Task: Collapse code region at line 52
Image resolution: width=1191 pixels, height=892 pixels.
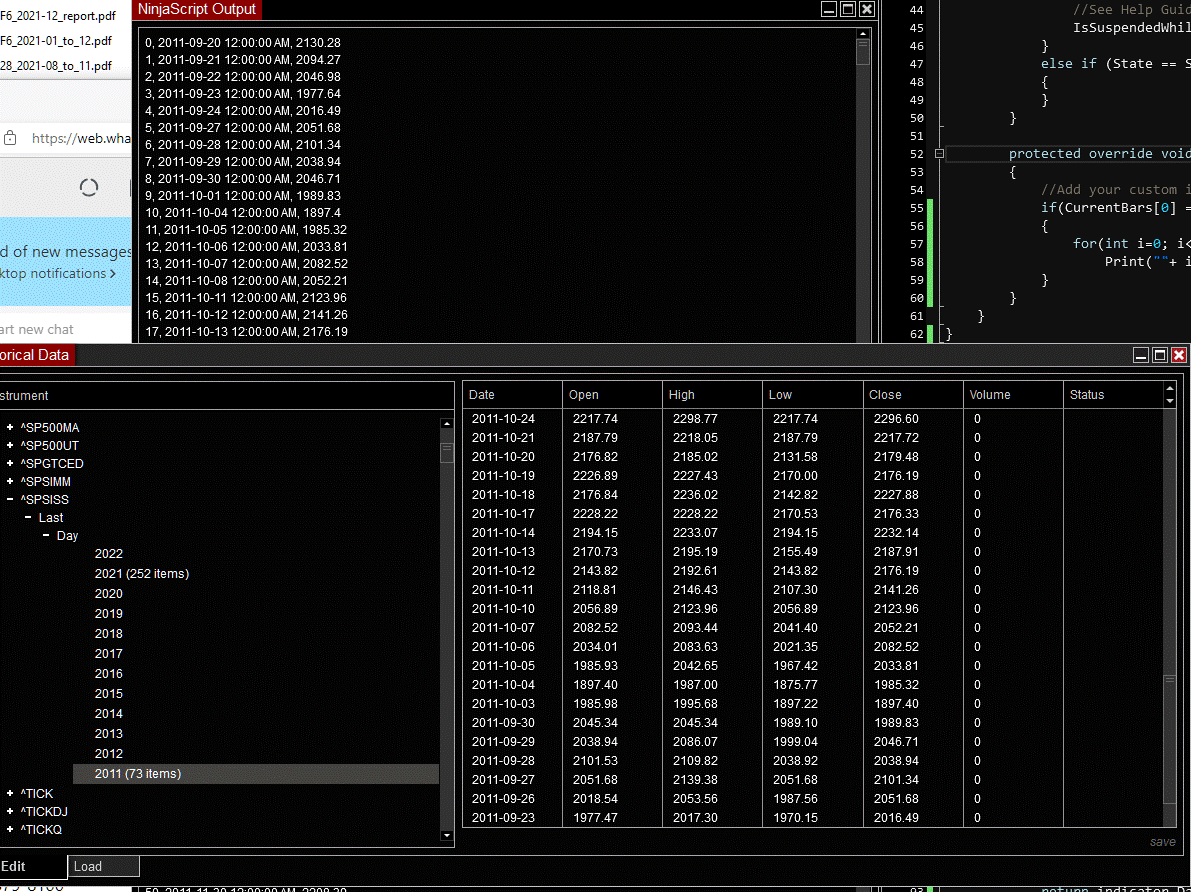Action: 939,153
